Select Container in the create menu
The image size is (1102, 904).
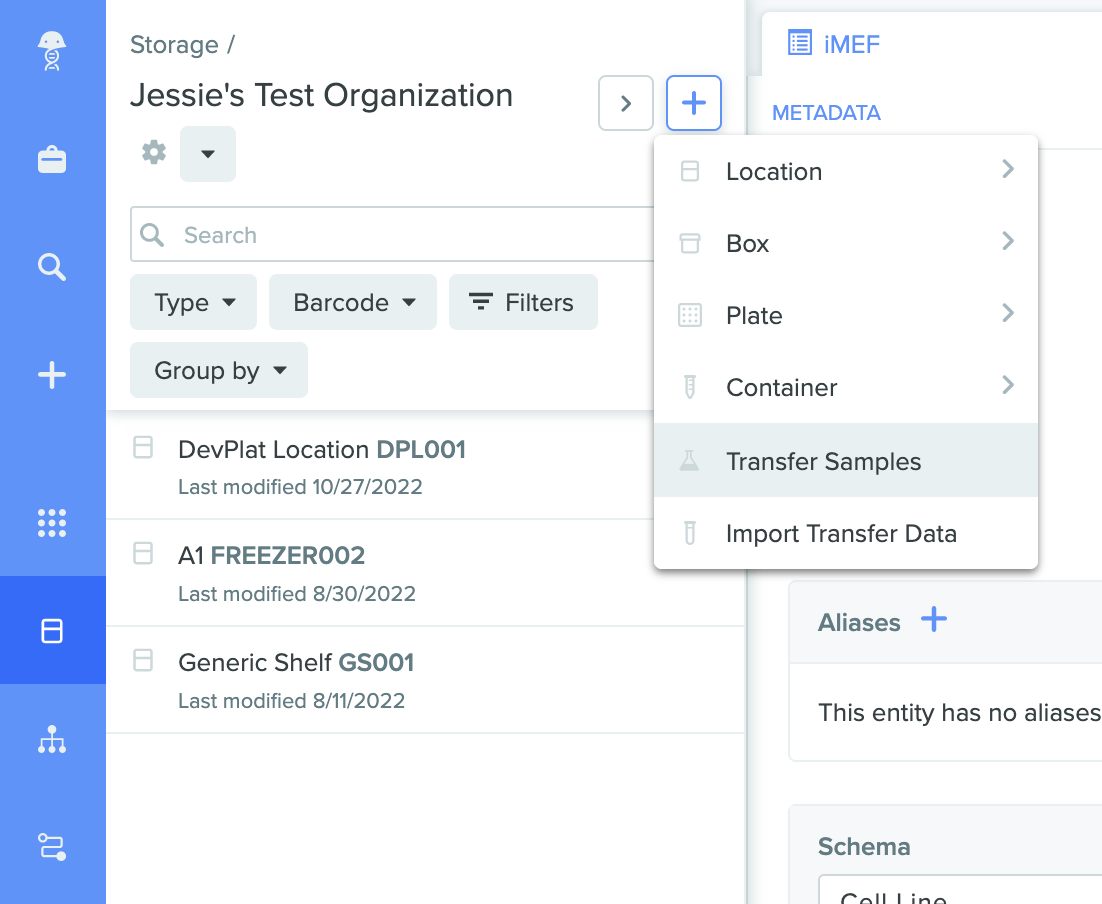click(845, 387)
